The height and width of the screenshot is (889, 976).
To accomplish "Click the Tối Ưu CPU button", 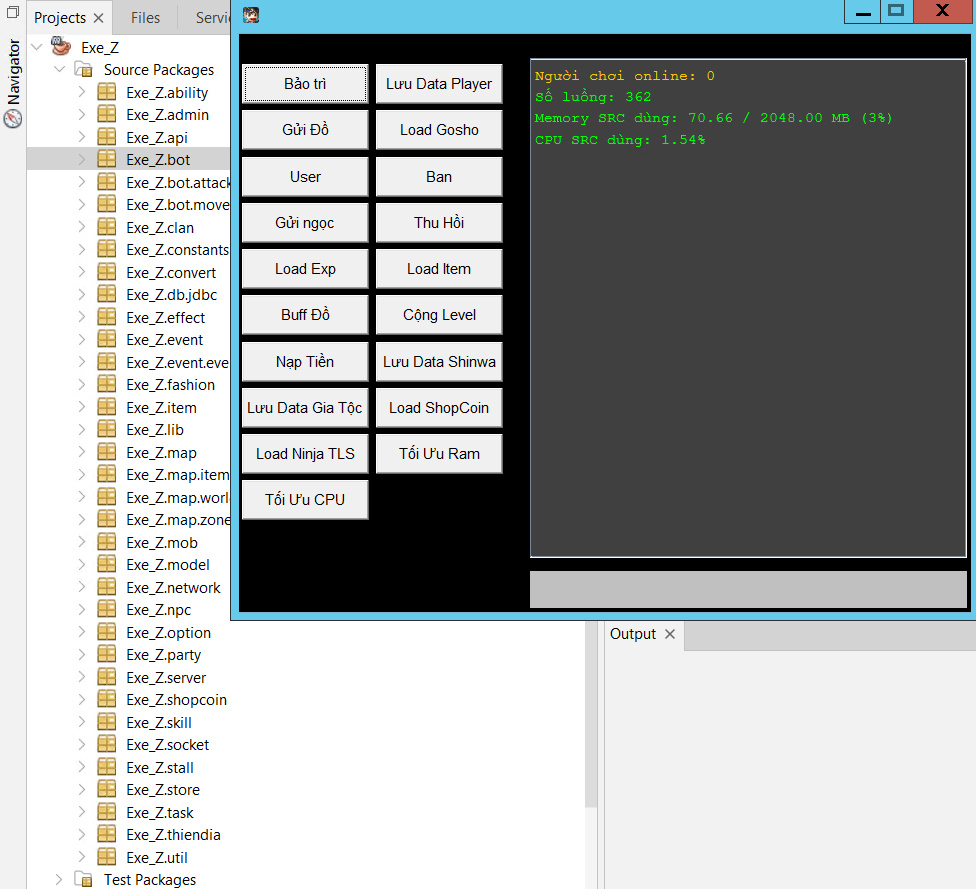I will click(304, 499).
